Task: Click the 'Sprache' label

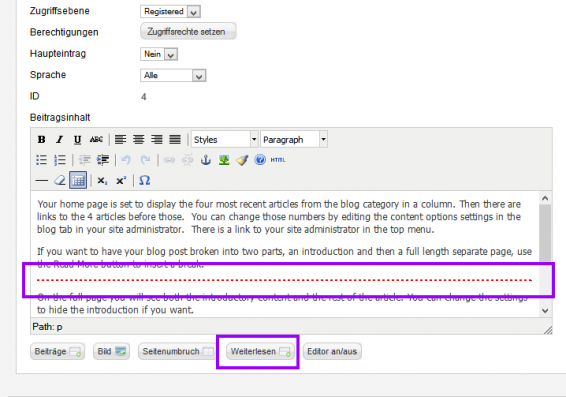Action: 48,75
